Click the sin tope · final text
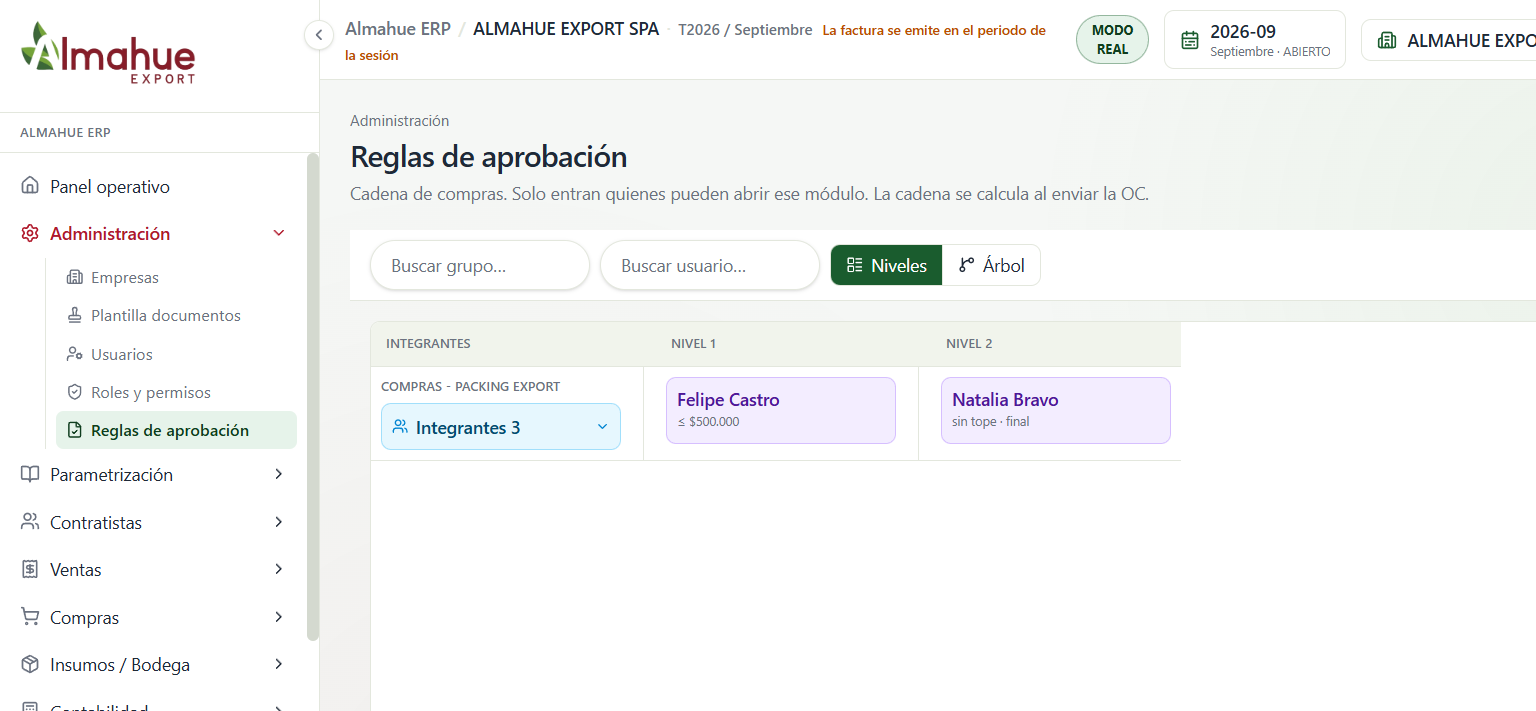1536x711 pixels. 990,421
